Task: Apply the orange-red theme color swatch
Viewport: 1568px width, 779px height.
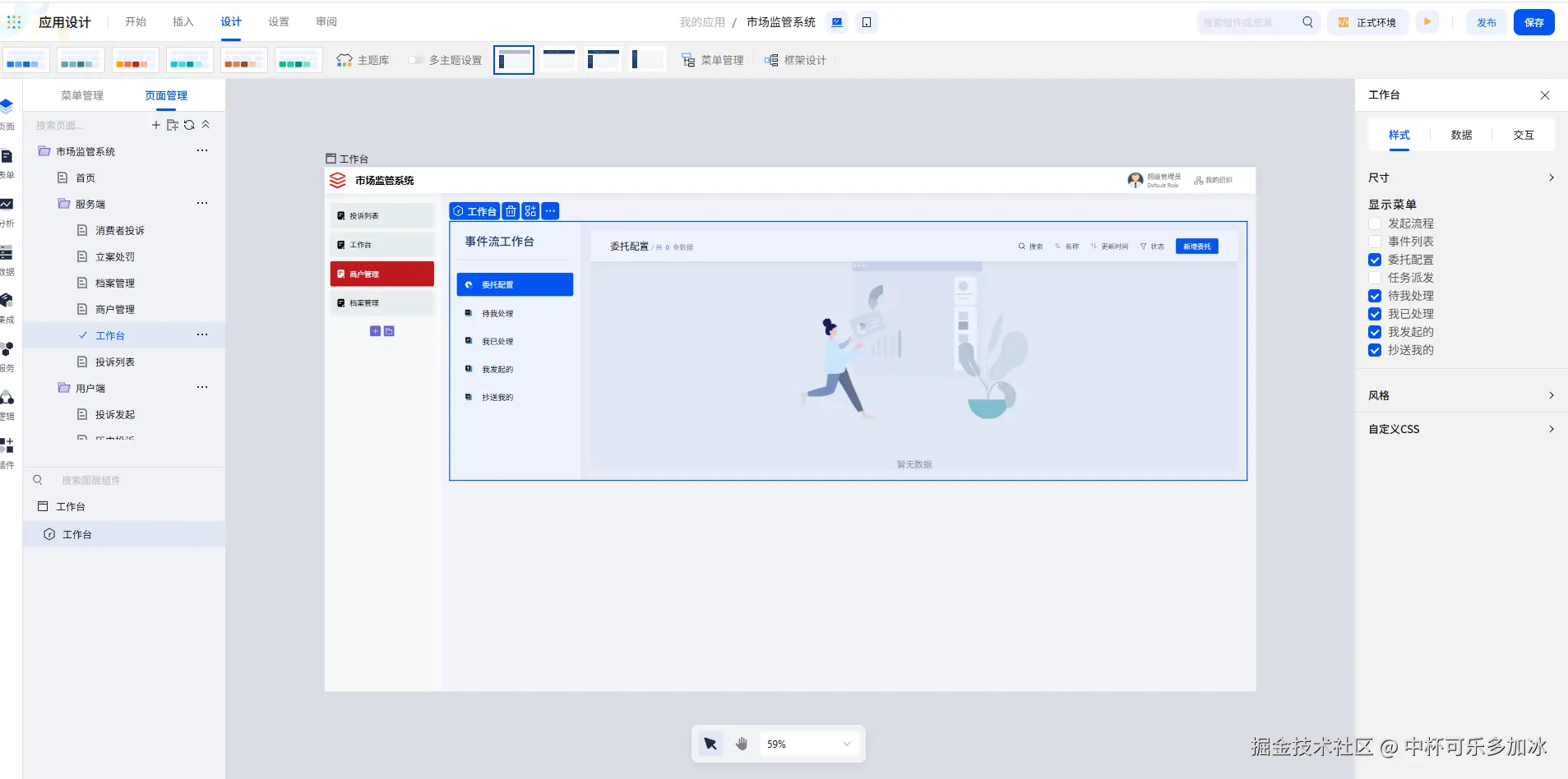Action: pyautogui.click(x=136, y=60)
